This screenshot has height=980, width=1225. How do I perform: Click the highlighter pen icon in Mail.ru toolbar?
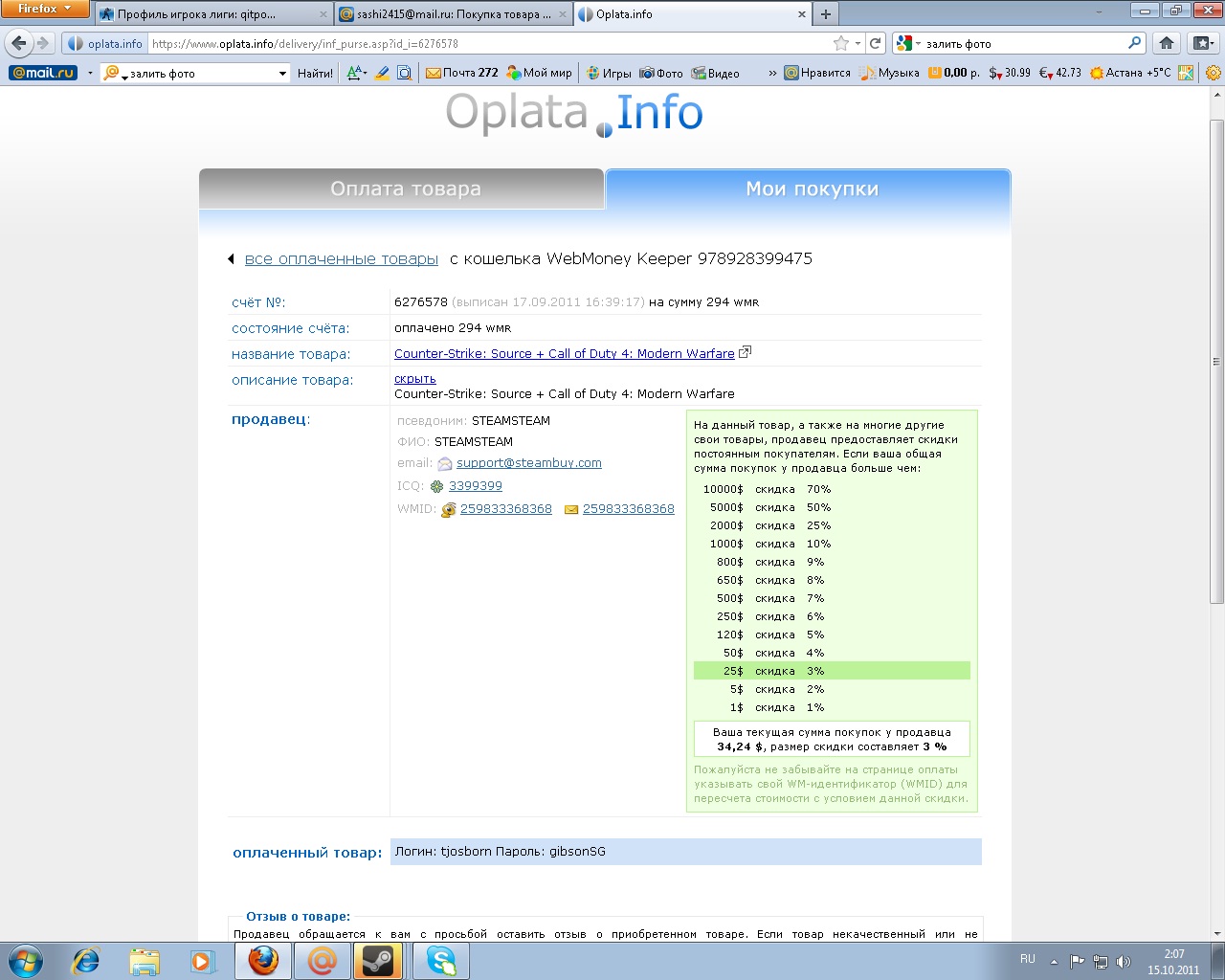tap(382, 73)
